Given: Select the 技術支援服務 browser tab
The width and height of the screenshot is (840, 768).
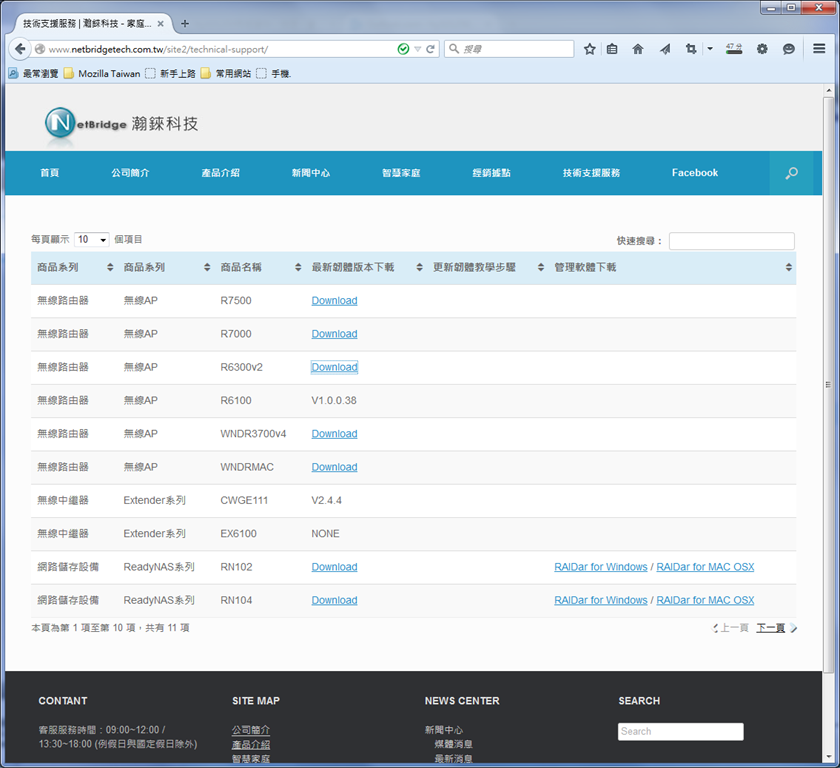Looking at the screenshot, I should tap(92, 24).
